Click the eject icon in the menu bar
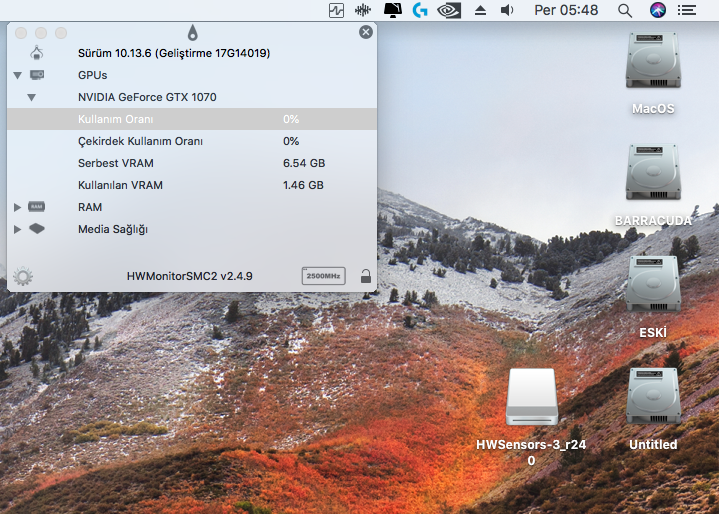This screenshot has width=719, height=514. 480,10
